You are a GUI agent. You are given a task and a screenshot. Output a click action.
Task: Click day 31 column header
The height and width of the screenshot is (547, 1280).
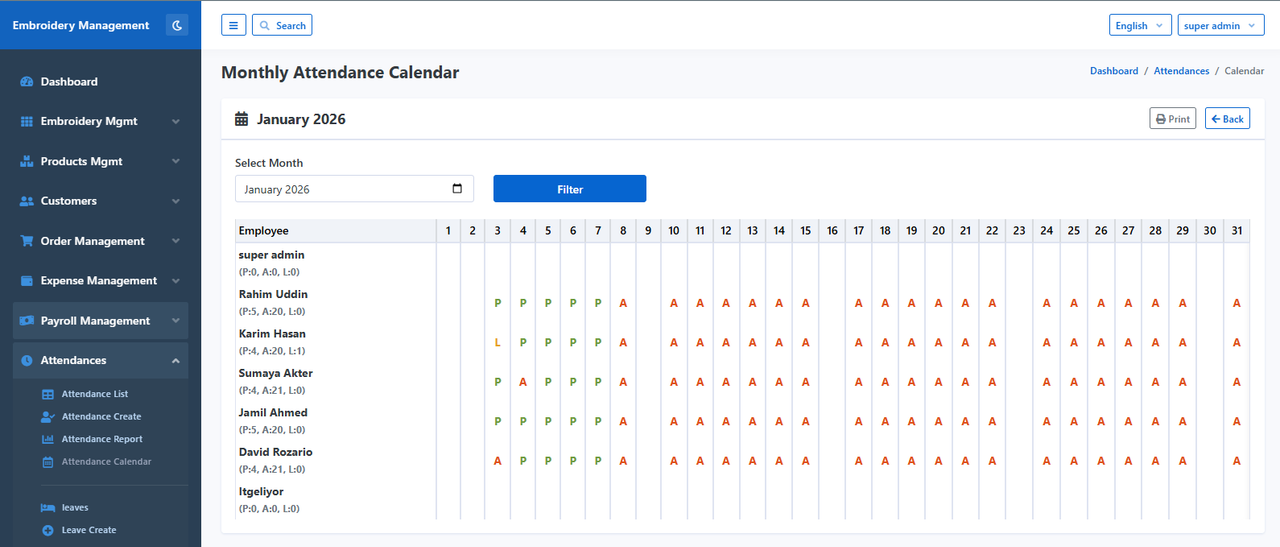pyautogui.click(x=1237, y=231)
